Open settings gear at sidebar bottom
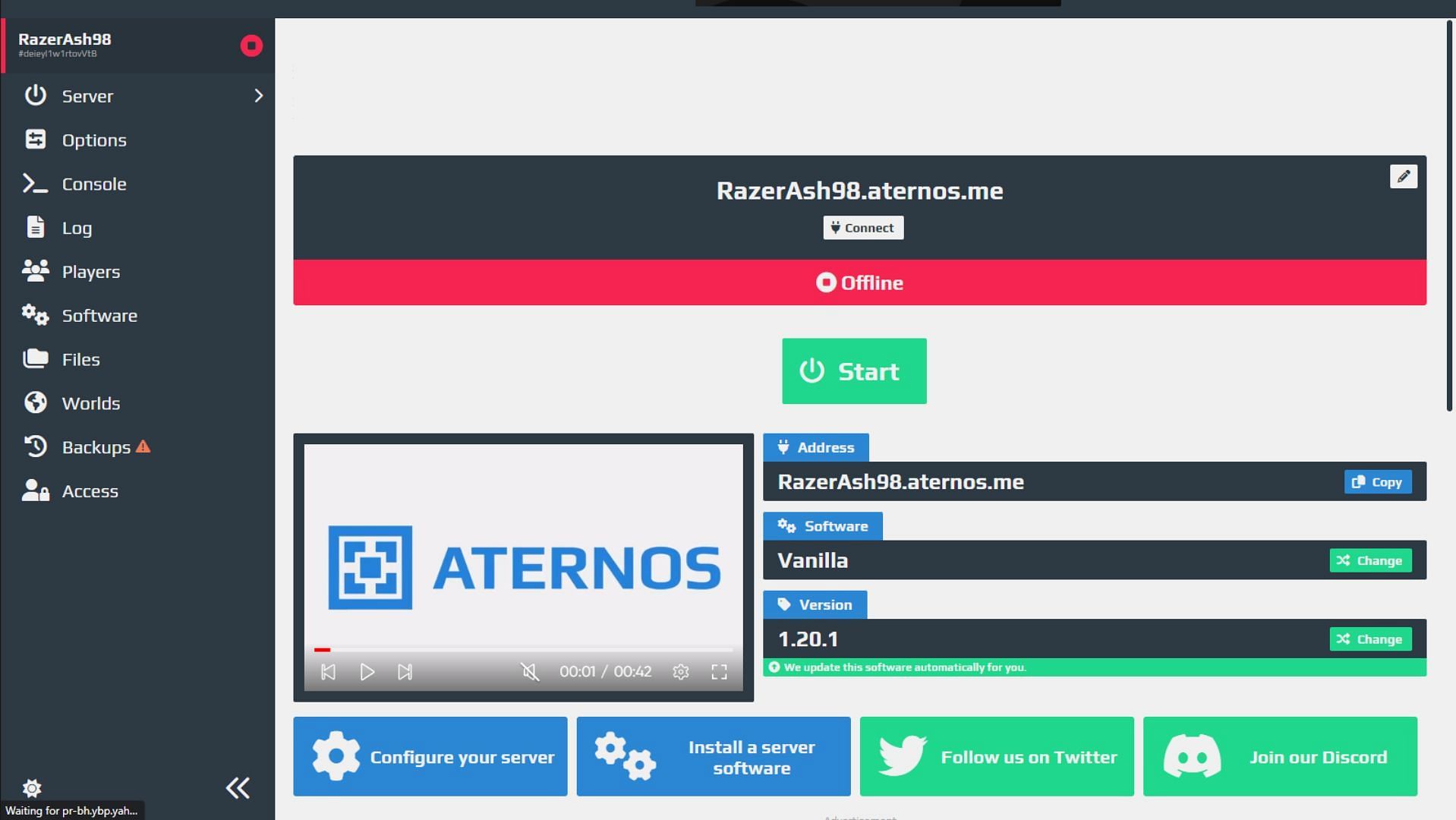The height and width of the screenshot is (820, 1456). pos(32,788)
